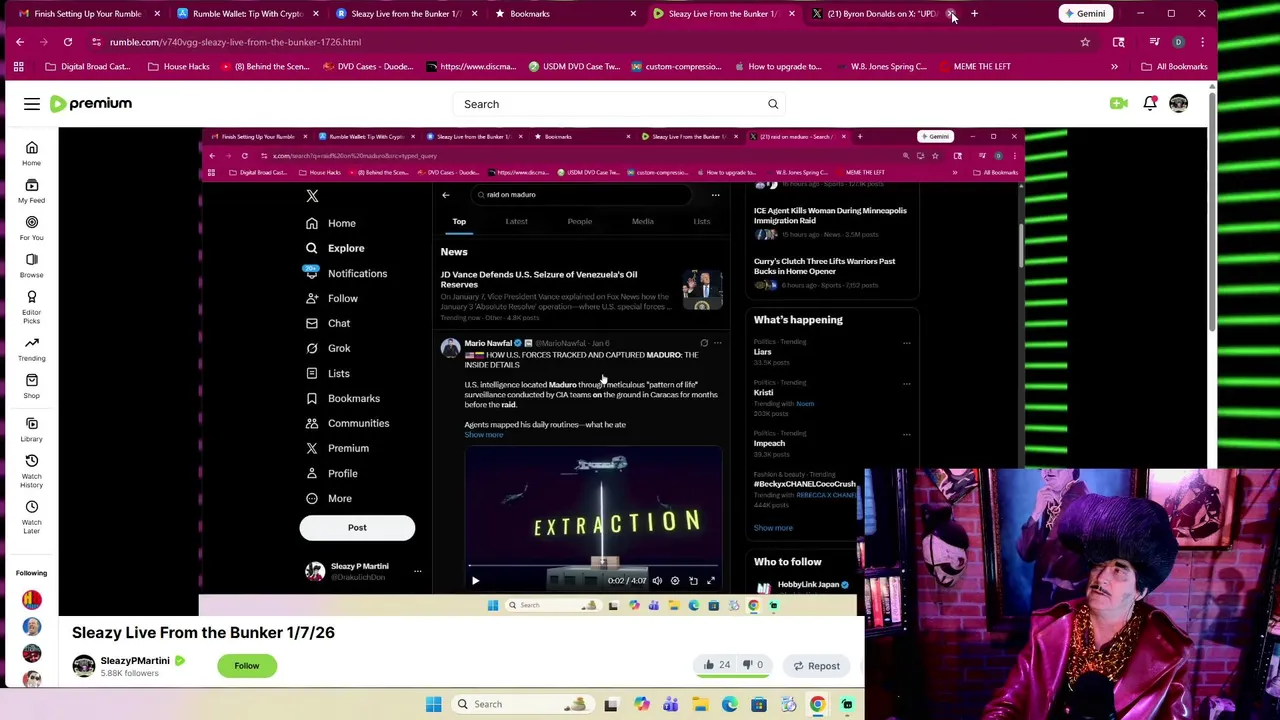Viewport: 1280px width, 720px height.
Task: Open Digital Broad Cast bookmarks folder
Action: (x=88, y=66)
